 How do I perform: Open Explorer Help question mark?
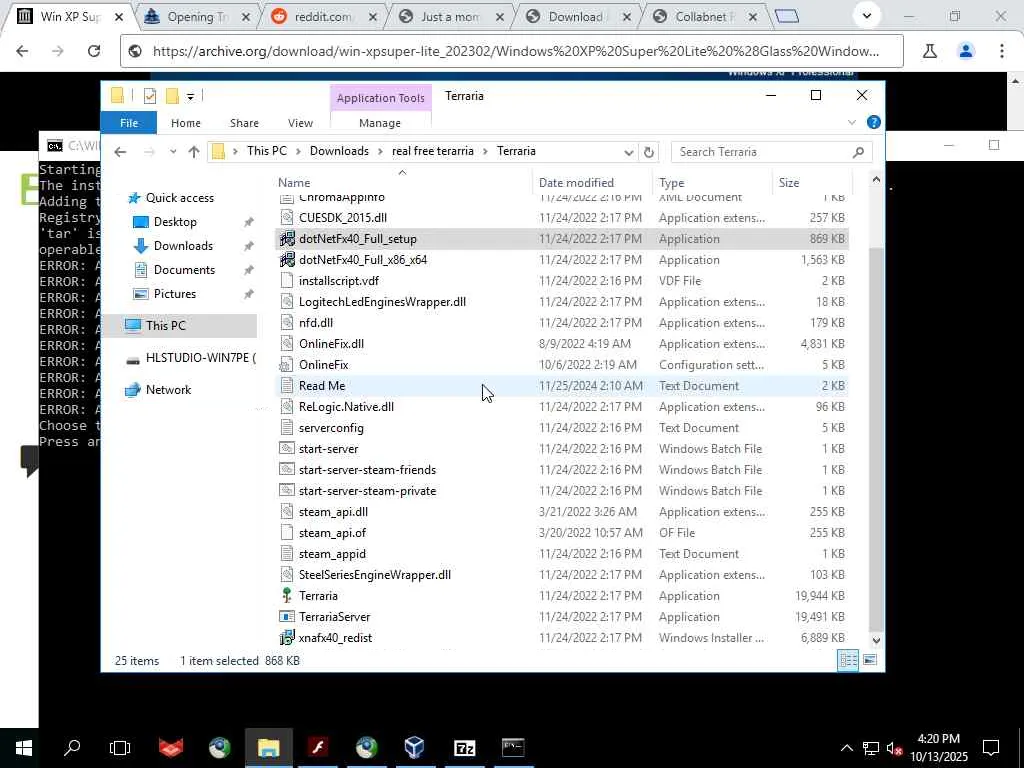[x=873, y=122]
